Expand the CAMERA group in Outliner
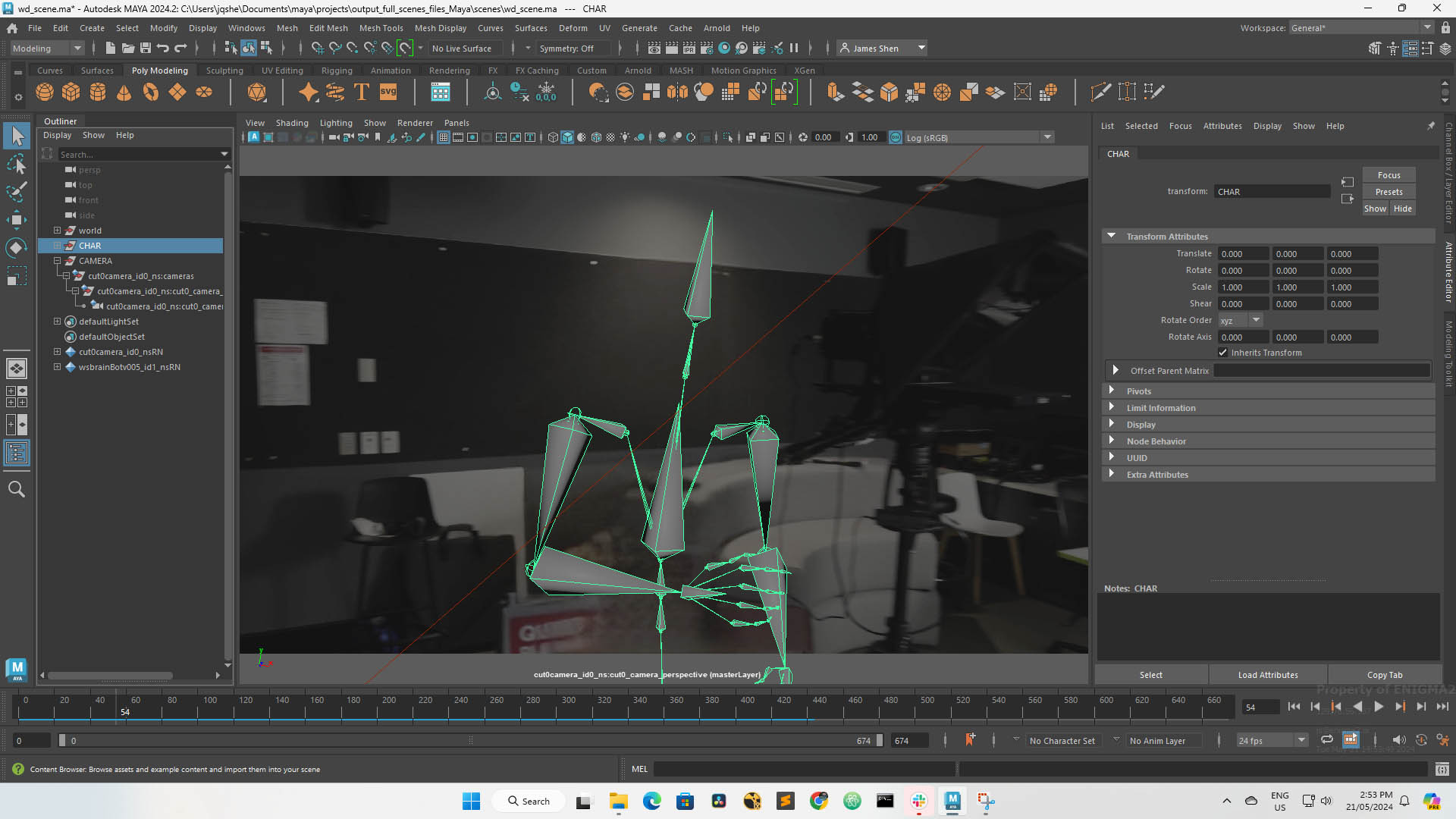This screenshot has height=819, width=1456. [x=57, y=261]
